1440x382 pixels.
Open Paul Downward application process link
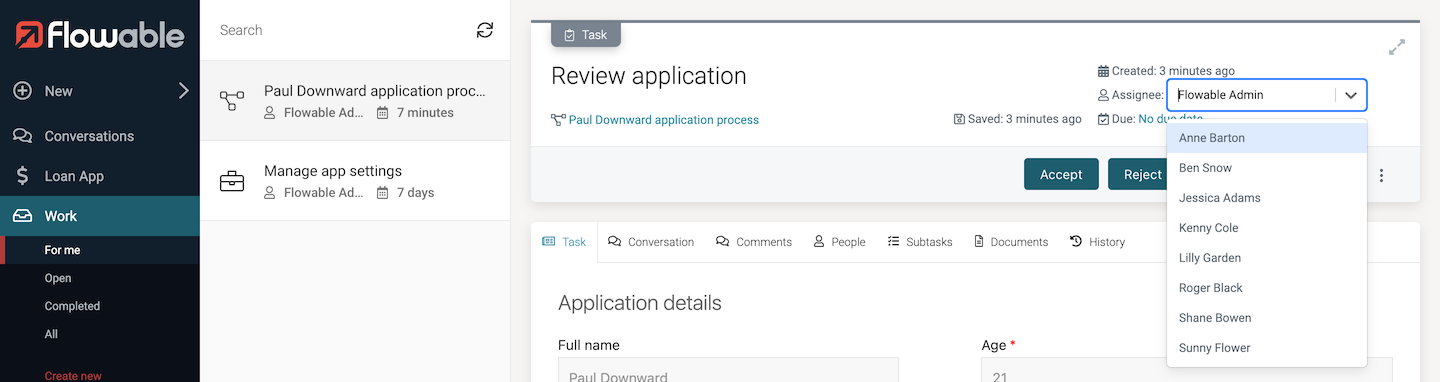[664, 120]
